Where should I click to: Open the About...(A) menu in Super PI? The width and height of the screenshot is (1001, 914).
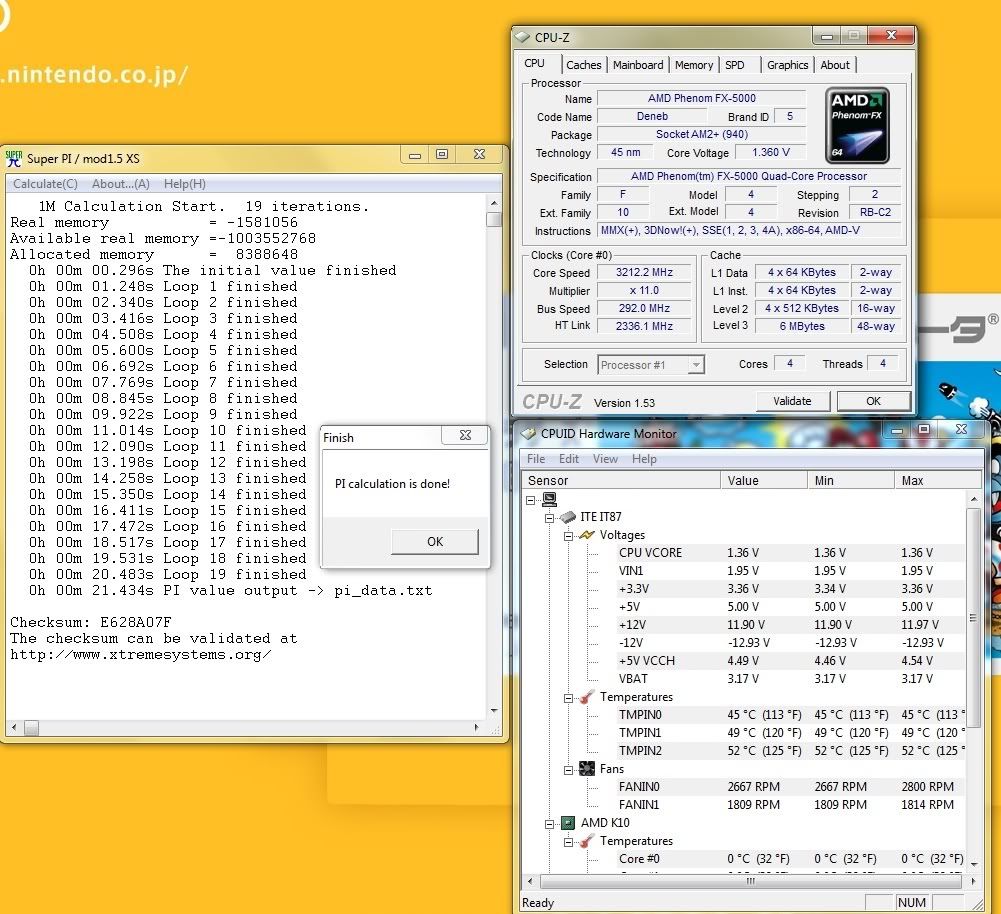pyautogui.click(x=121, y=184)
